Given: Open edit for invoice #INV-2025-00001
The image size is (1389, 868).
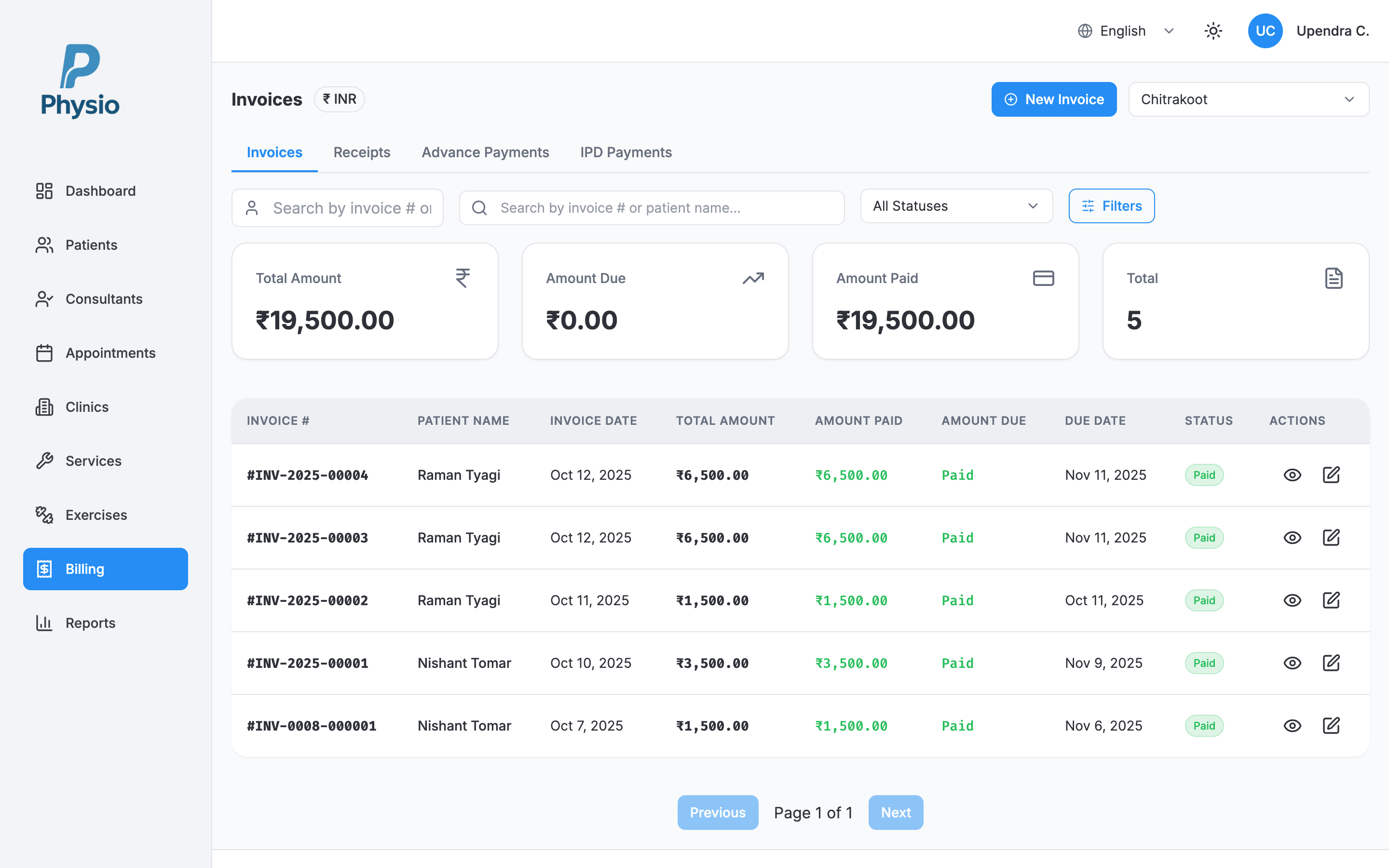Looking at the screenshot, I should (1332, 663).
